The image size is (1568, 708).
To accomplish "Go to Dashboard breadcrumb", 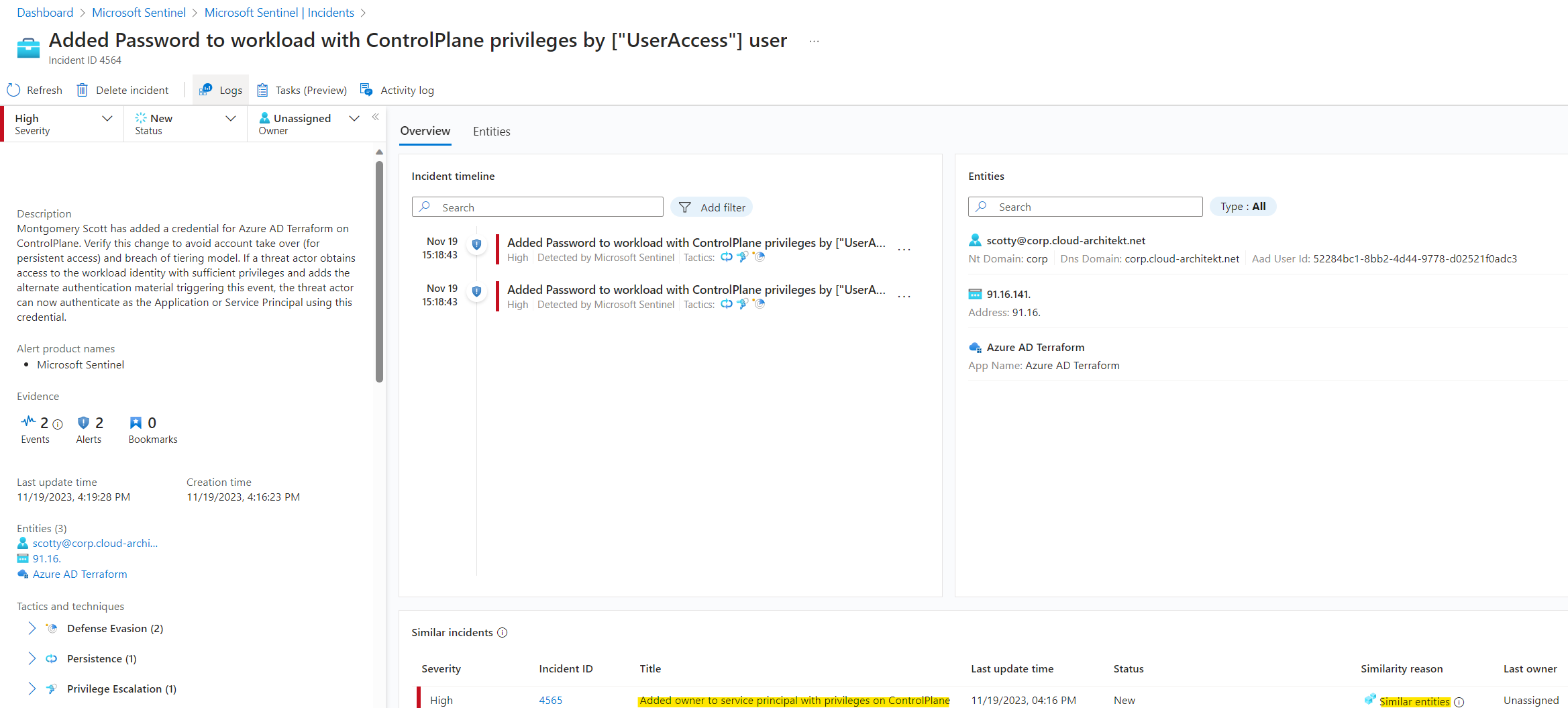I will (45, 13).
